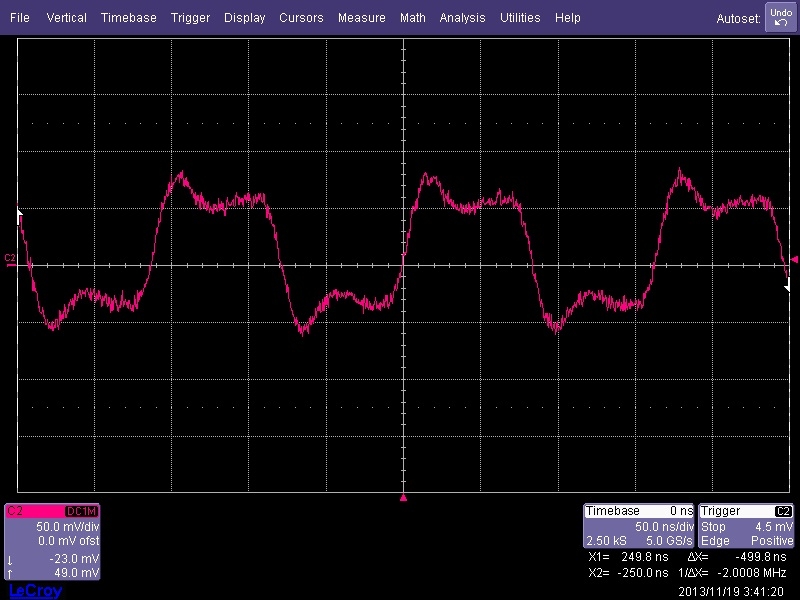Click the trigger delay marker below grid
The height and width of the screenshot is (600, 800).
coord(403,497)
